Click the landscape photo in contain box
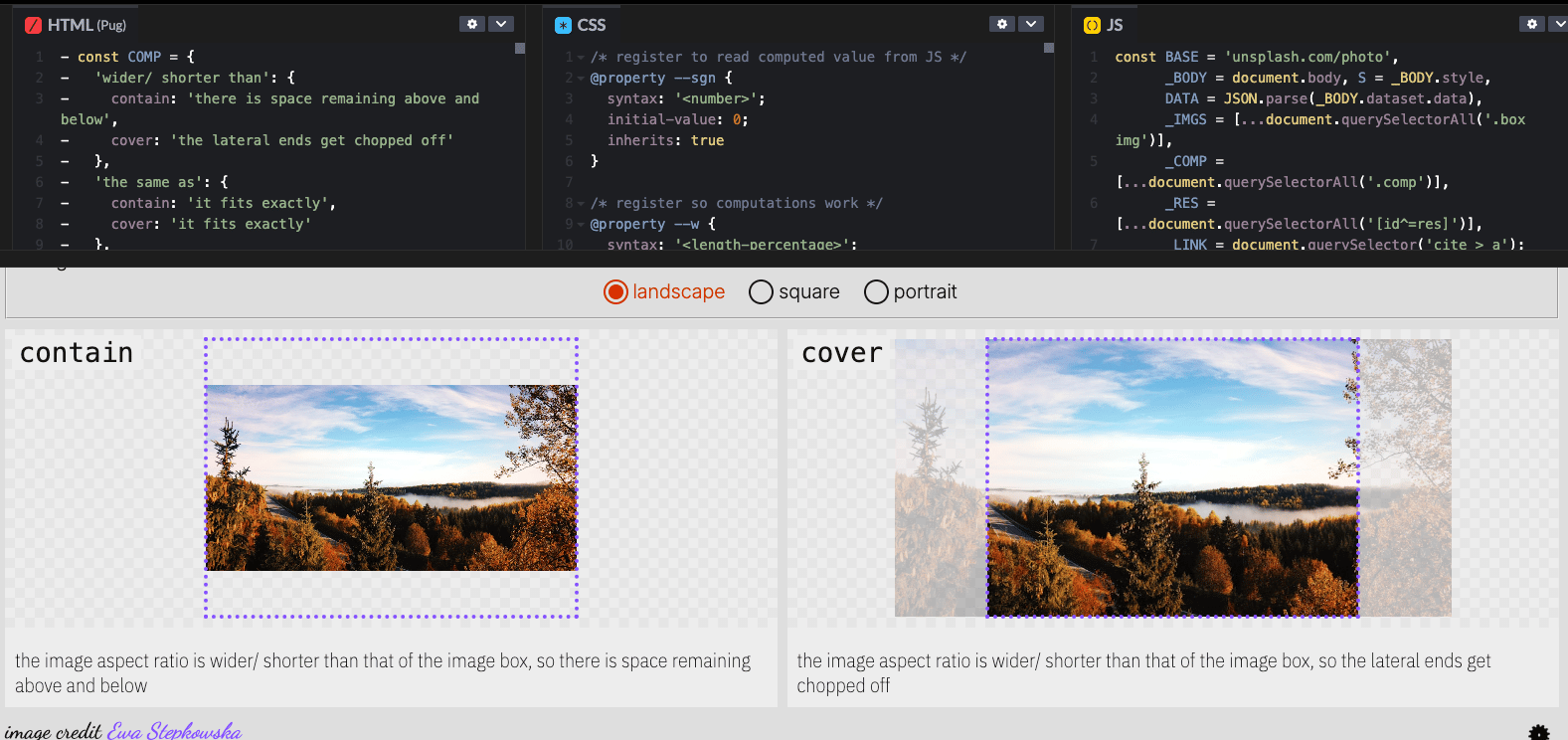This screenshot has width=1568, height=740. click(391, 477)
